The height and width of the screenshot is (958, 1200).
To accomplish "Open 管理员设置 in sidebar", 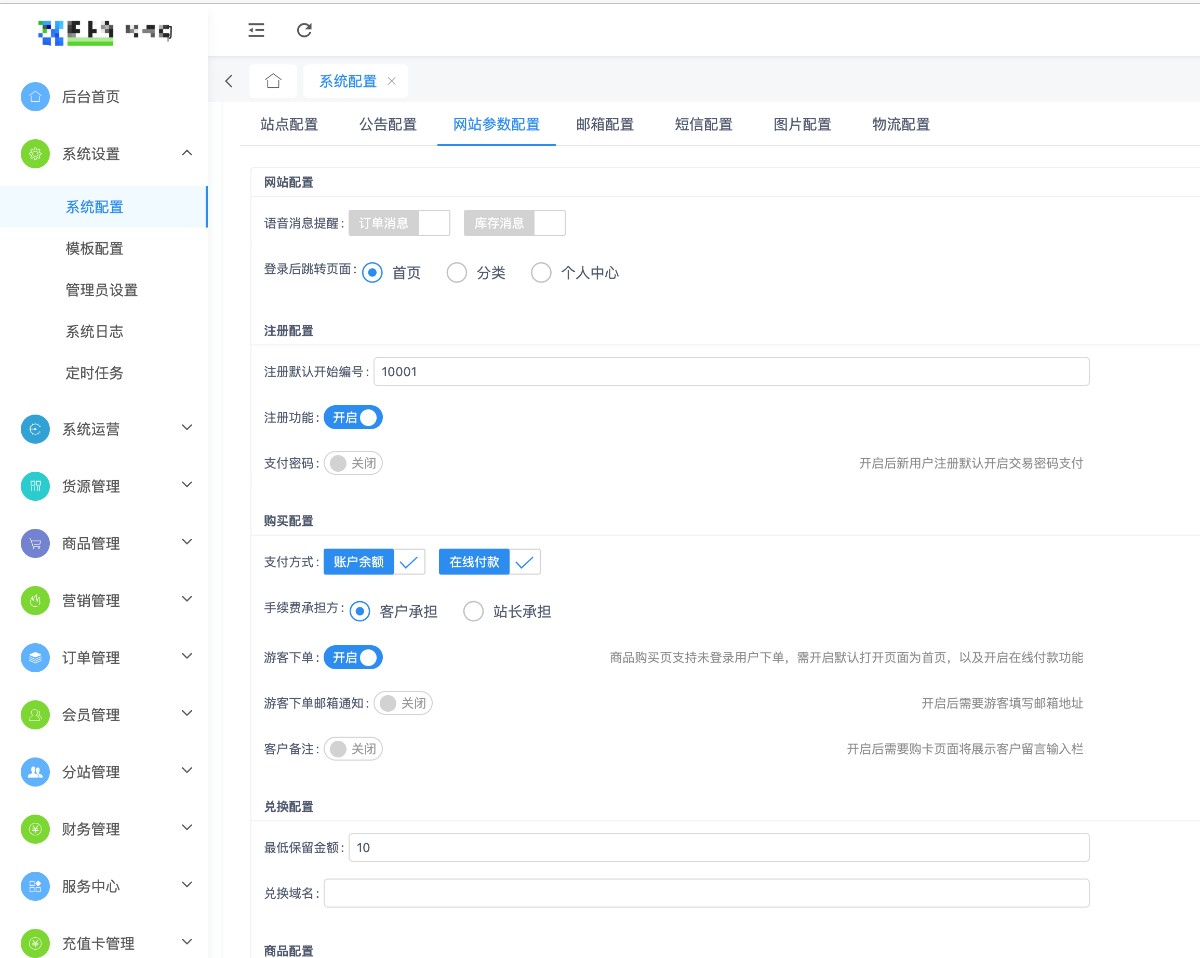I will pyautogui.click(x=102, y=290).
